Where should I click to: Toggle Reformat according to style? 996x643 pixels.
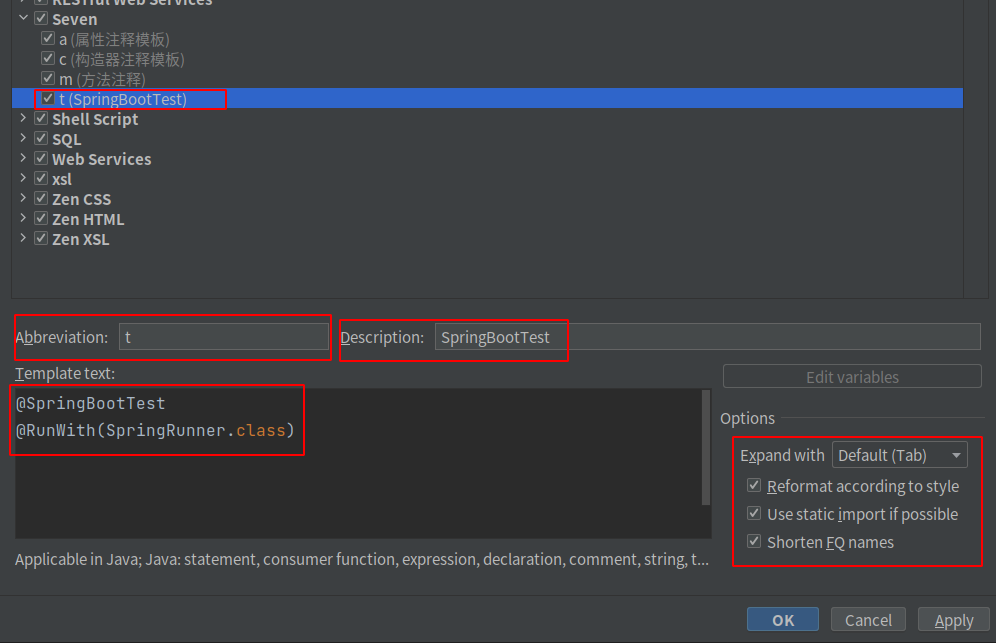754,485
